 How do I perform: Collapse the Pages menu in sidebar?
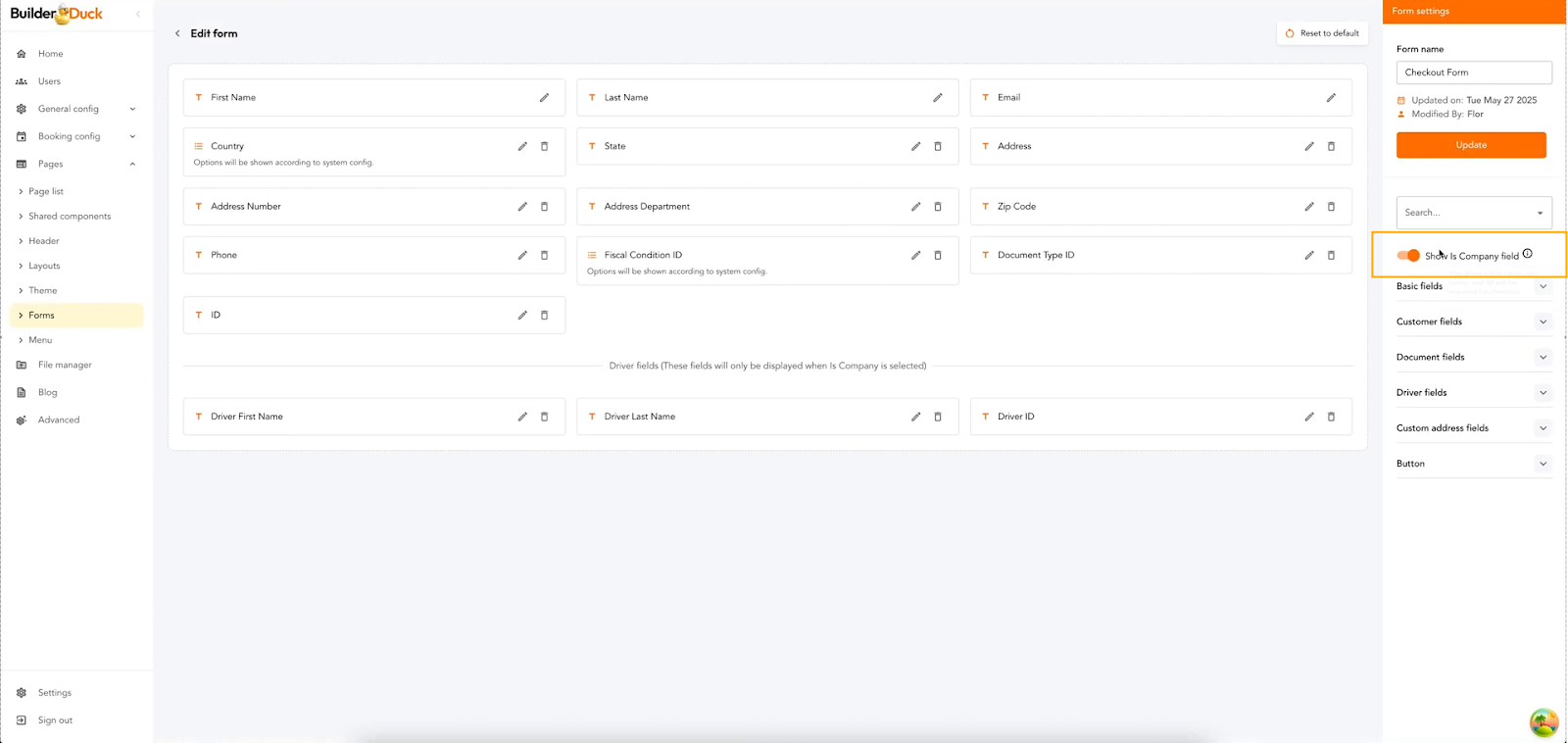pyautogui.click(x=132, y=164)
